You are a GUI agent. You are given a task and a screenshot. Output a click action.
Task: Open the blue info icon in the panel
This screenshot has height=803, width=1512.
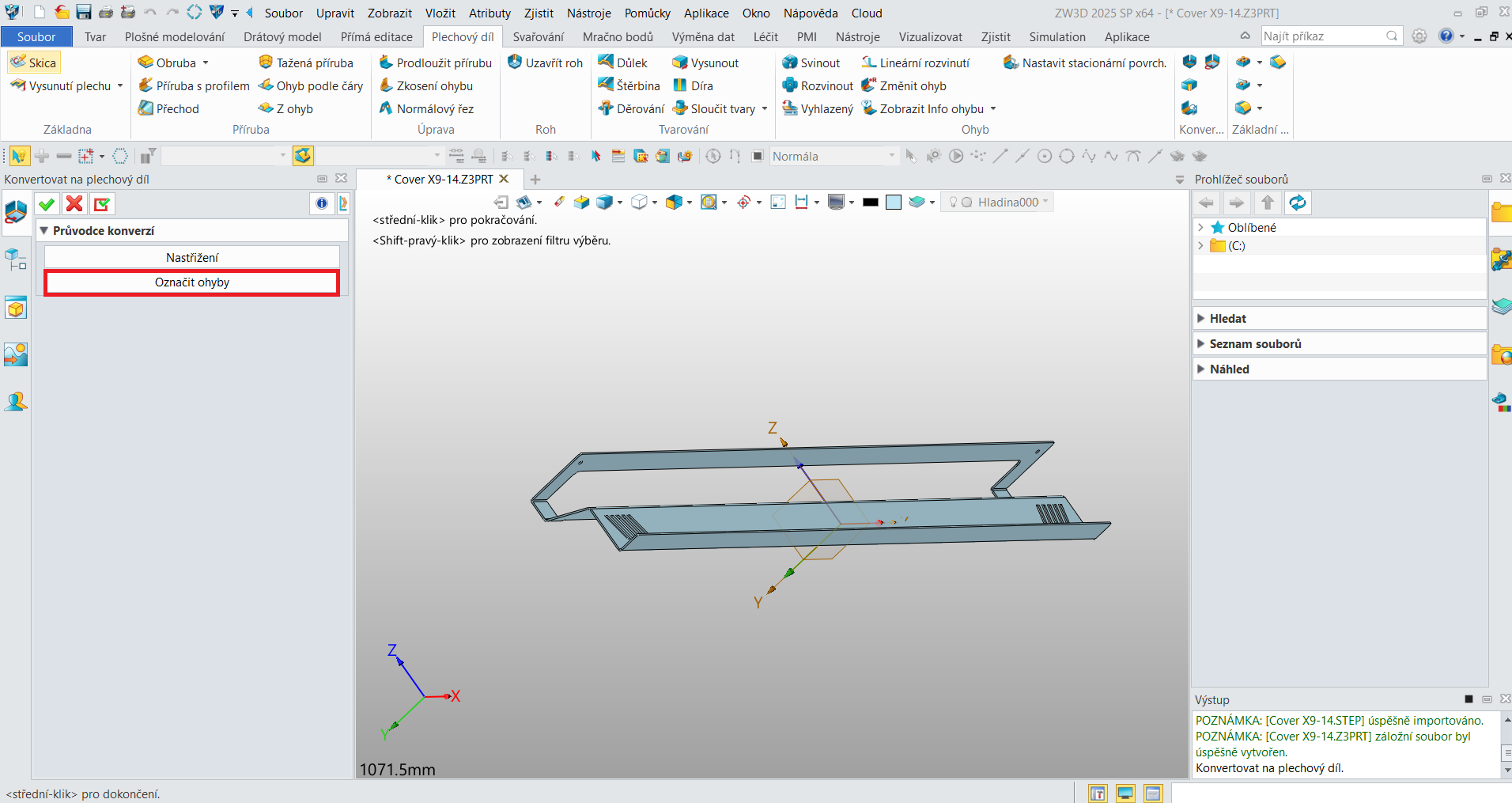point(322,204)
